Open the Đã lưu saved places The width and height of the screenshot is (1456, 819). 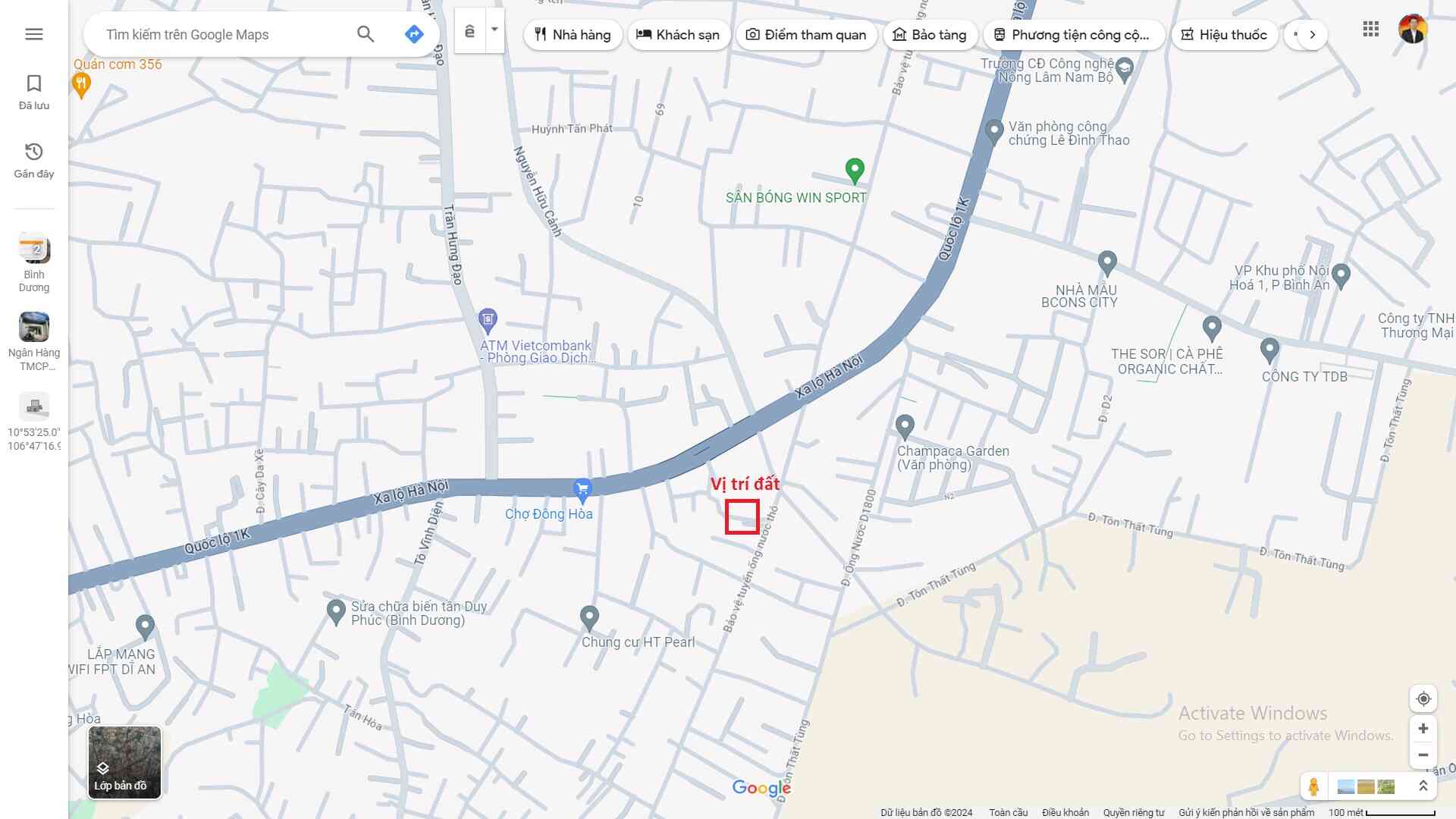34,92
